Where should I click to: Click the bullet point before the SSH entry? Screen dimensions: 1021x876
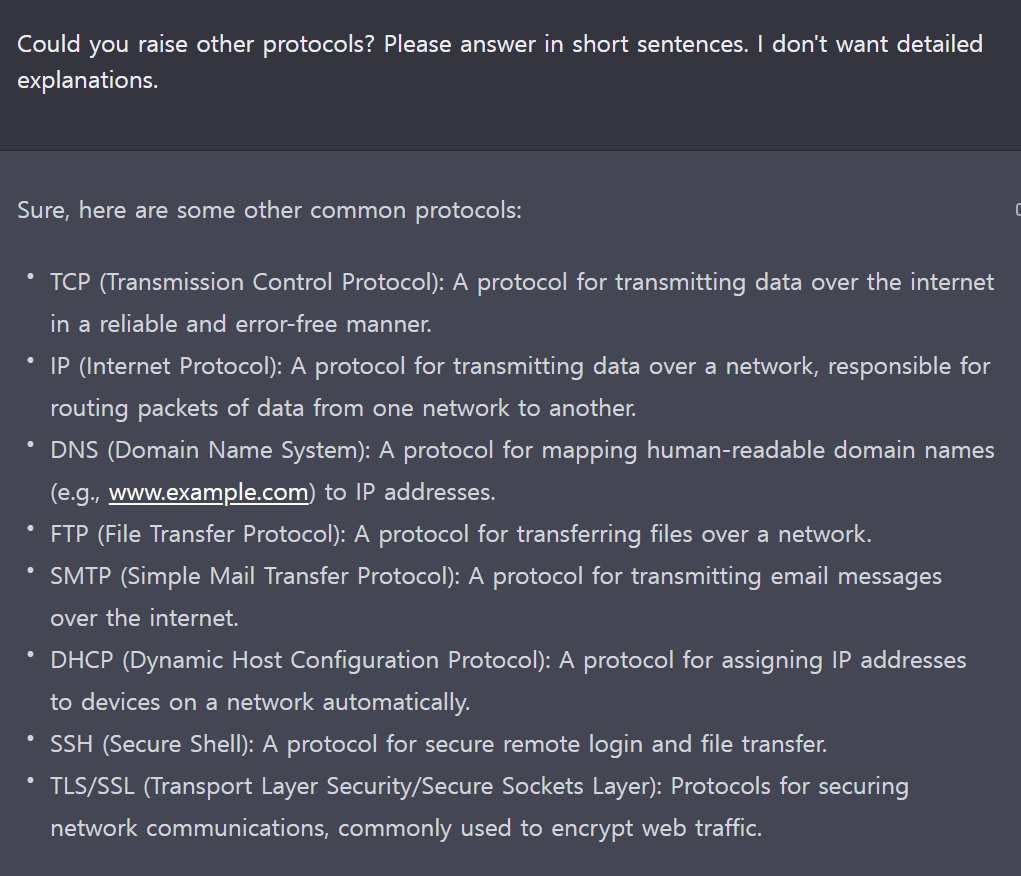[30, 739]
